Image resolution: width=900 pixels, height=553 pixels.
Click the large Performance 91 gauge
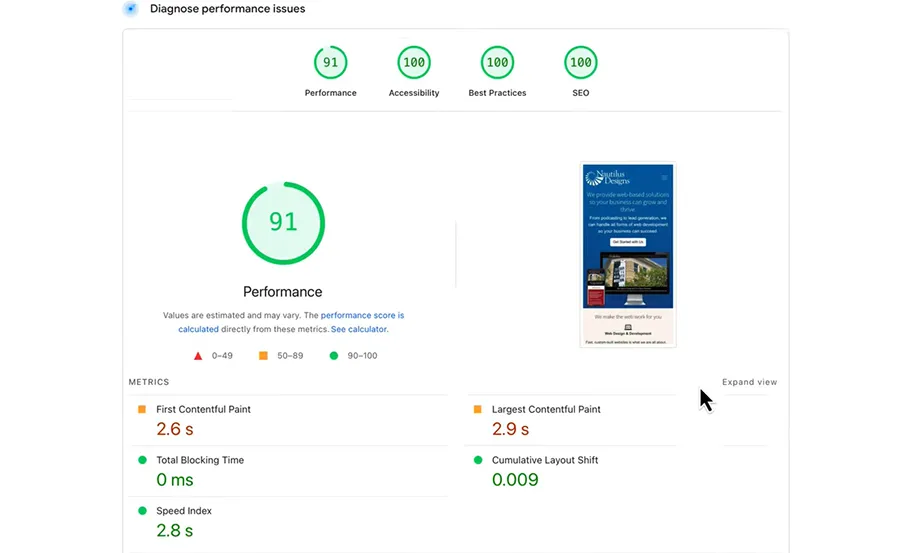[x=283, y=222]
